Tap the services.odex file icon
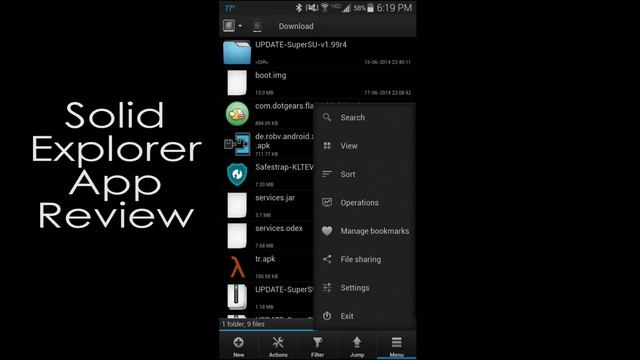This screenshot has width=640, height=360. pos(237,236)
